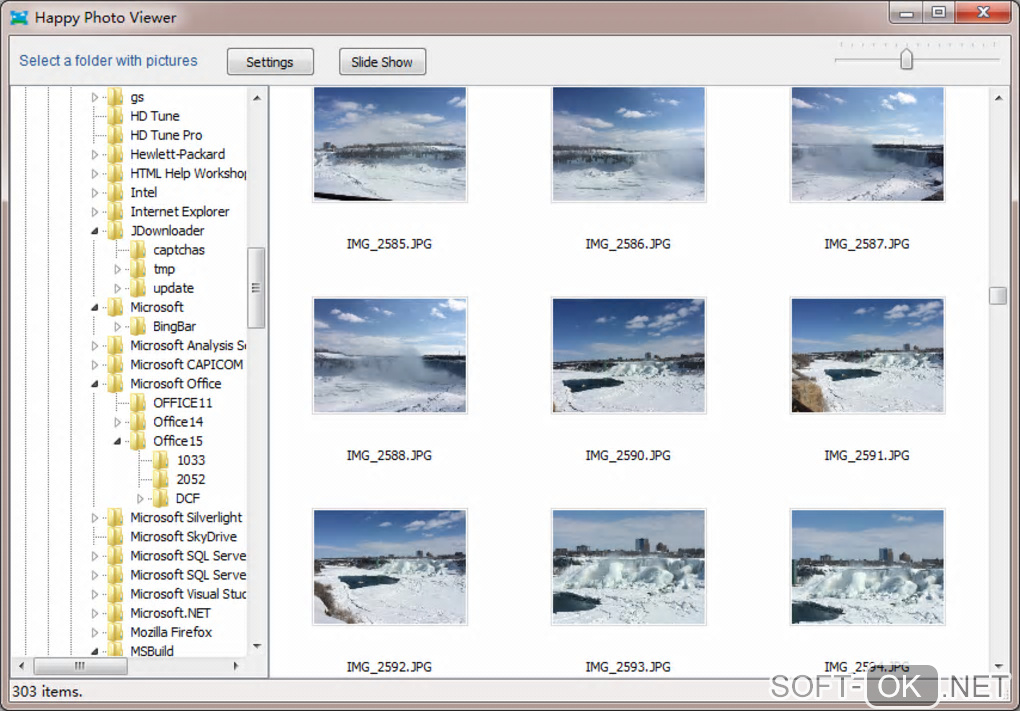Click the thumbnail pane vertical scrollbar thumb
This screenshot has width=1020, height=711.
pyautogui.click(x=998, y=295)
